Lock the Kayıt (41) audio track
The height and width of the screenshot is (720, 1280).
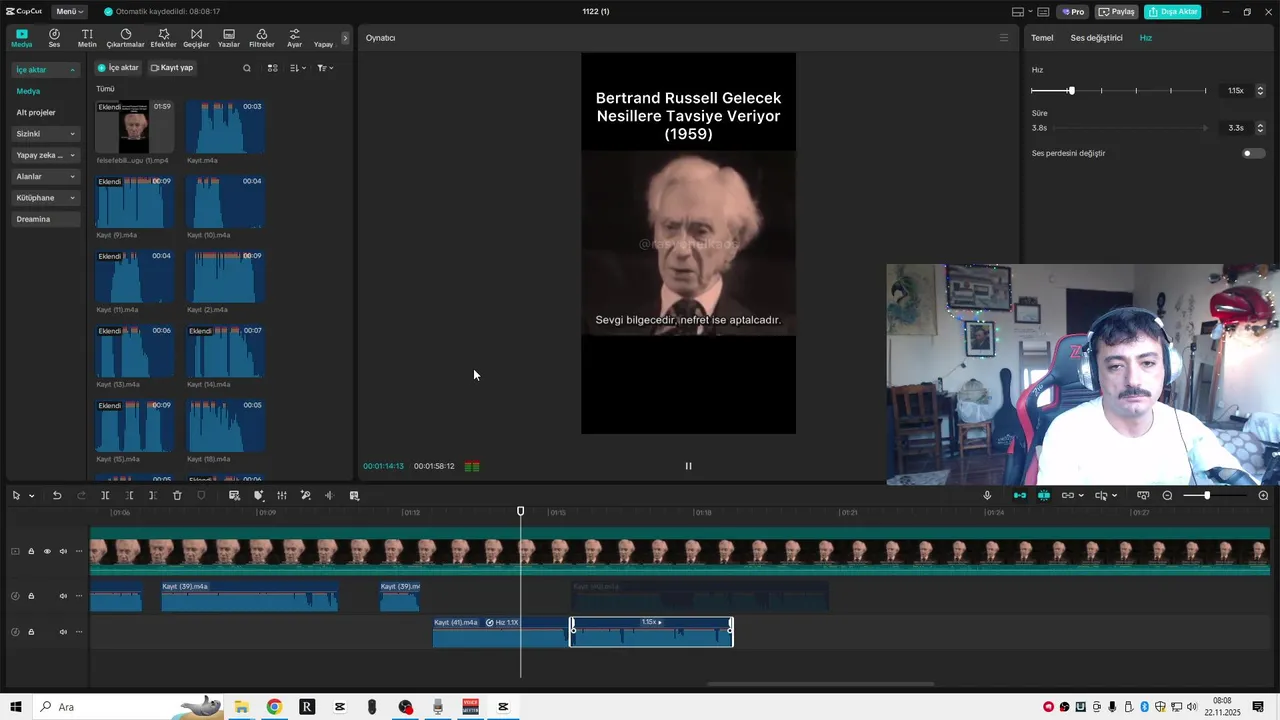coord(31,632)
